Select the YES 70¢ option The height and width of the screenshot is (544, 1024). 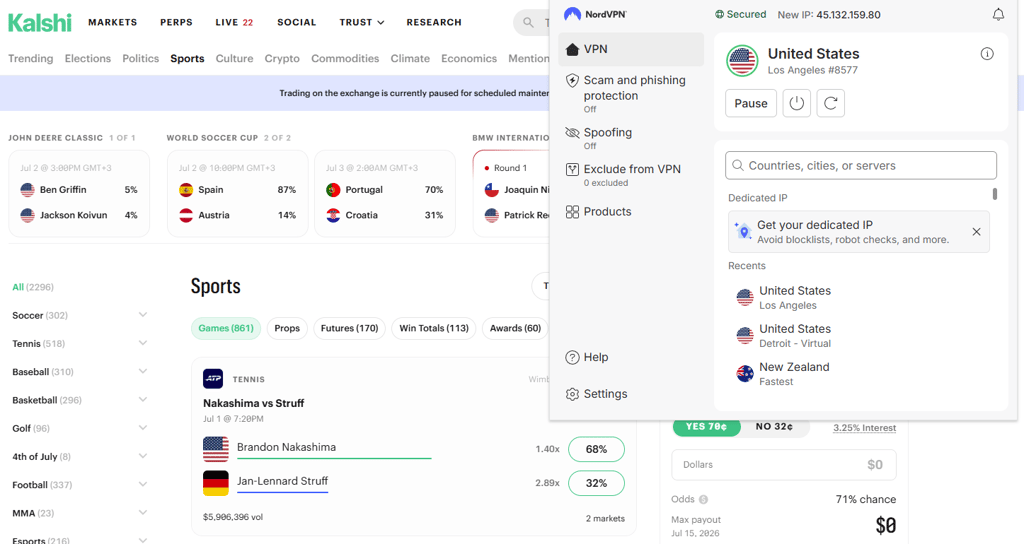[x=706, y=426]
